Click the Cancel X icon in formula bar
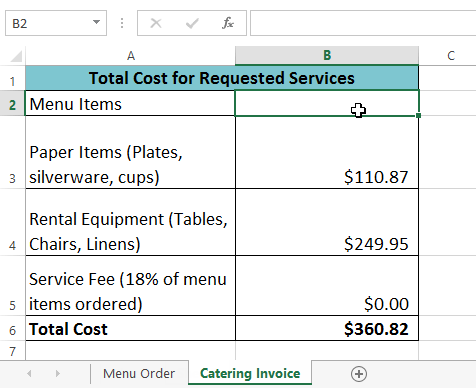This screenshot has height=388, width=476. coord(156,23)
